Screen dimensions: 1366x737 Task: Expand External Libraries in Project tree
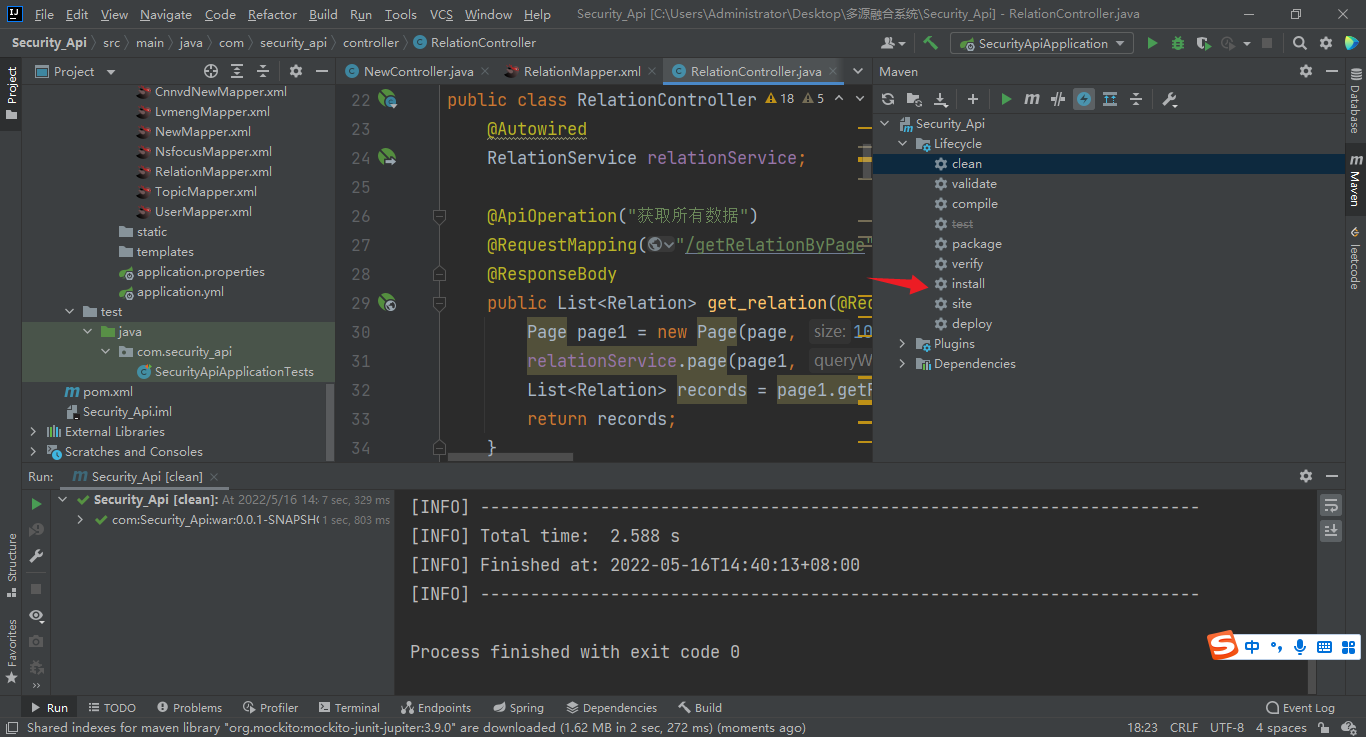coord(34,432)
